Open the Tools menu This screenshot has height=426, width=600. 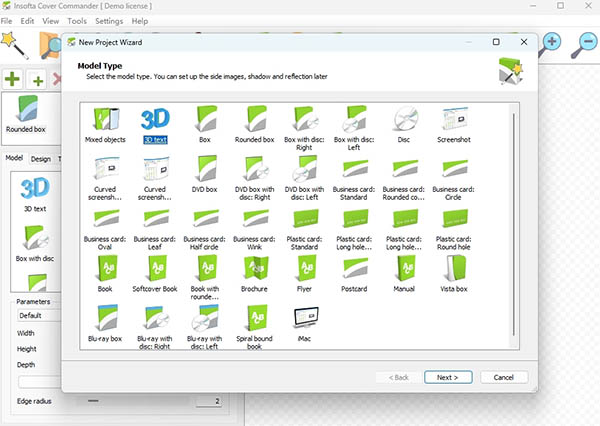77,21
